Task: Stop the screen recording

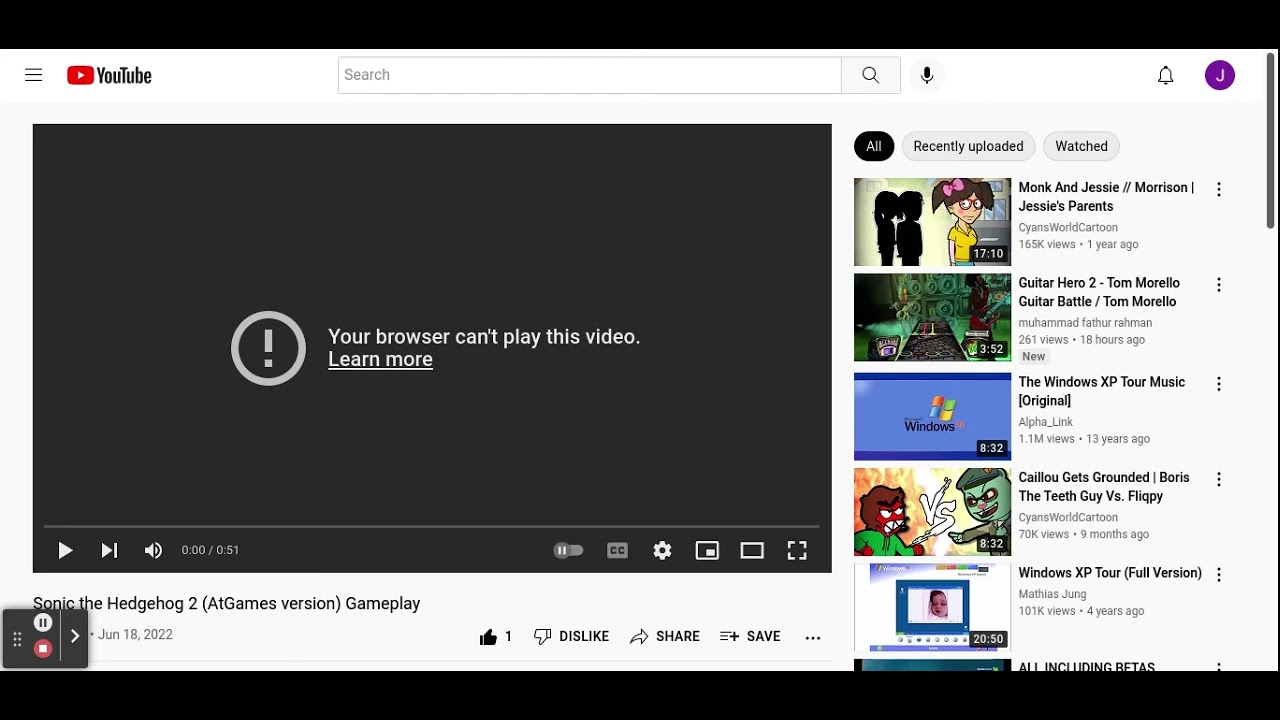Action: 43,649
